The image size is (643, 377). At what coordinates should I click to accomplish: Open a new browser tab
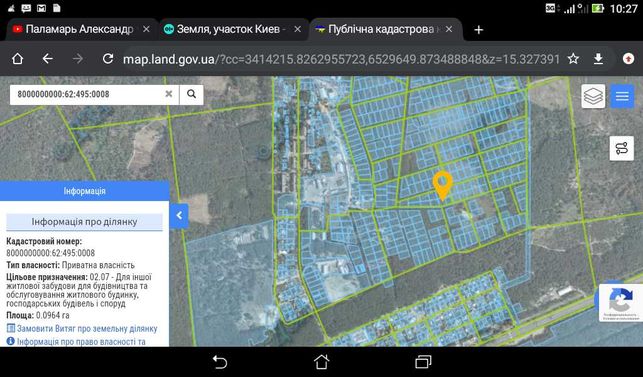tap(478, 30)
